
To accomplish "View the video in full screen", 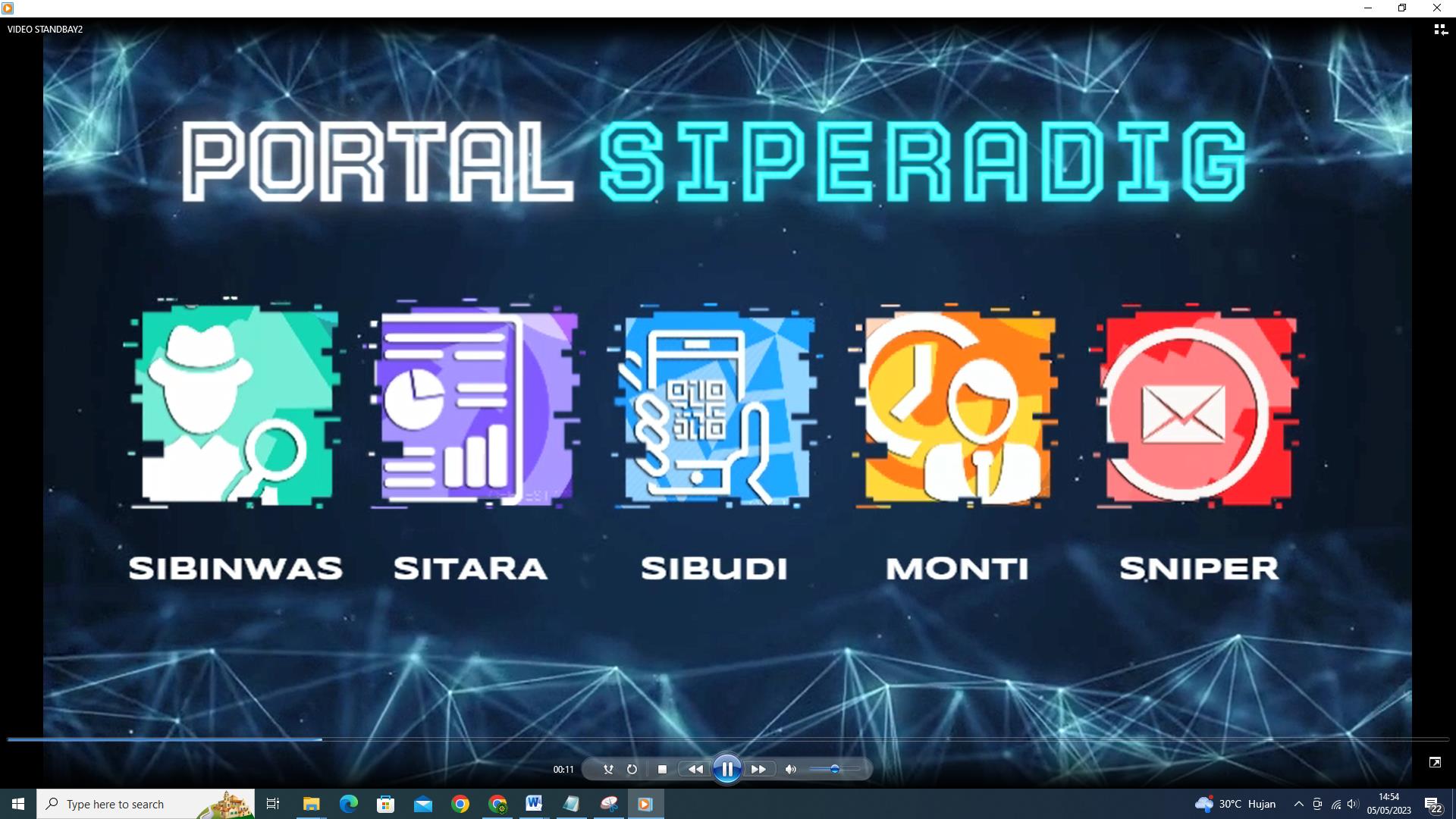I will (x=1435, y=763).
